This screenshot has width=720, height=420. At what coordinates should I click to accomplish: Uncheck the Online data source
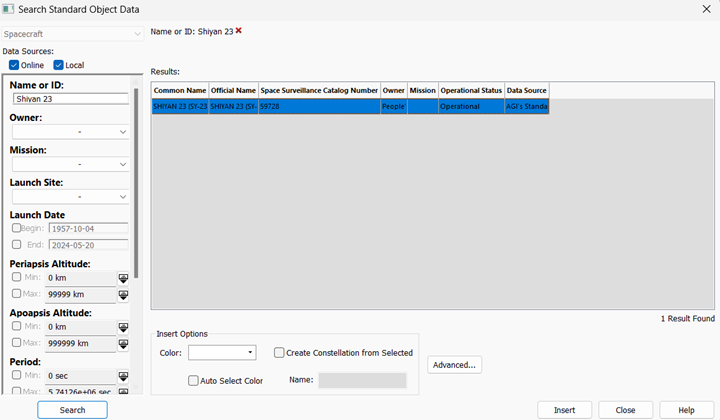[x=14, y=65]
